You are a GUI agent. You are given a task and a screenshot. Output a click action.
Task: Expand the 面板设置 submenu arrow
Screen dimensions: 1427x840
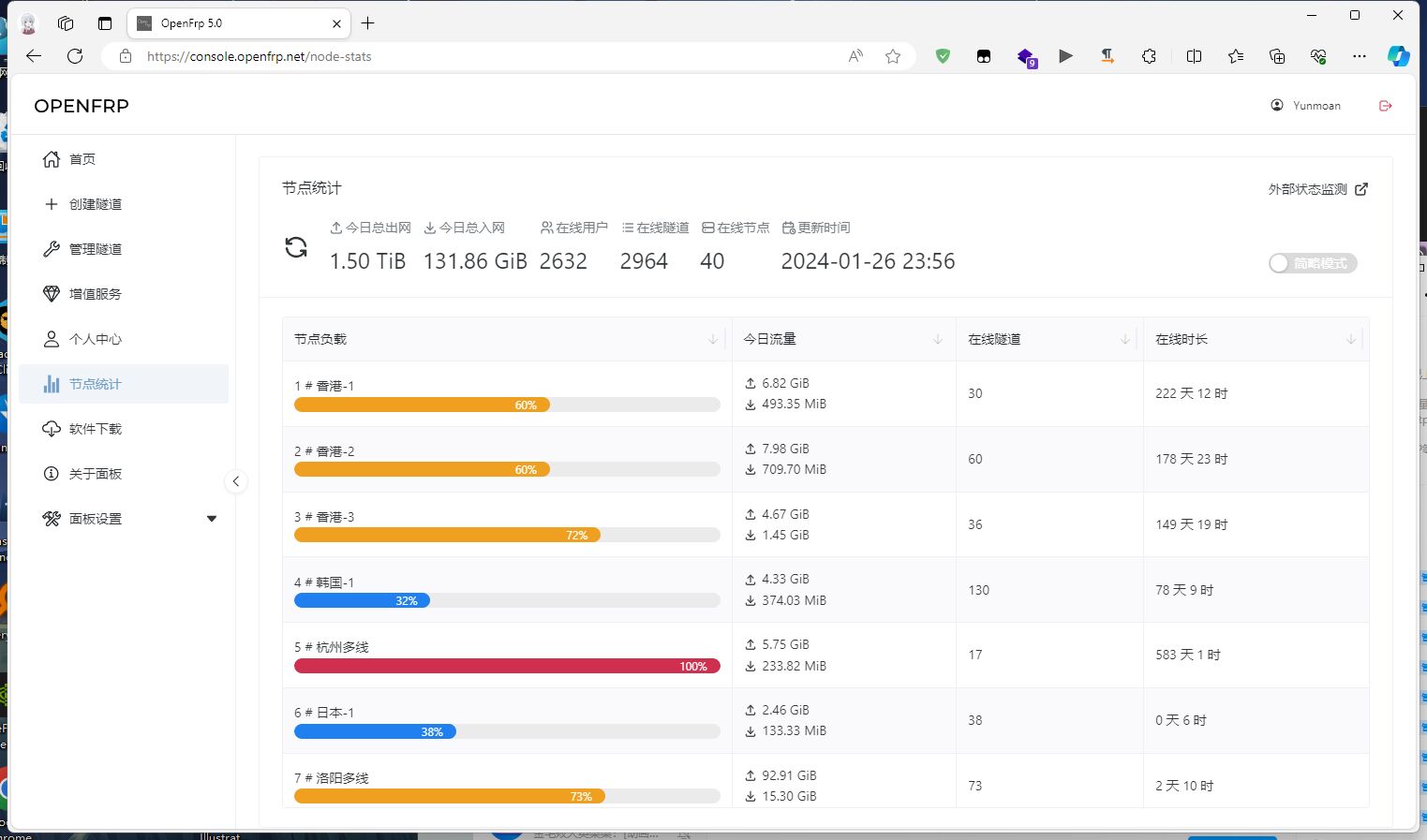(x=212, y=519)
